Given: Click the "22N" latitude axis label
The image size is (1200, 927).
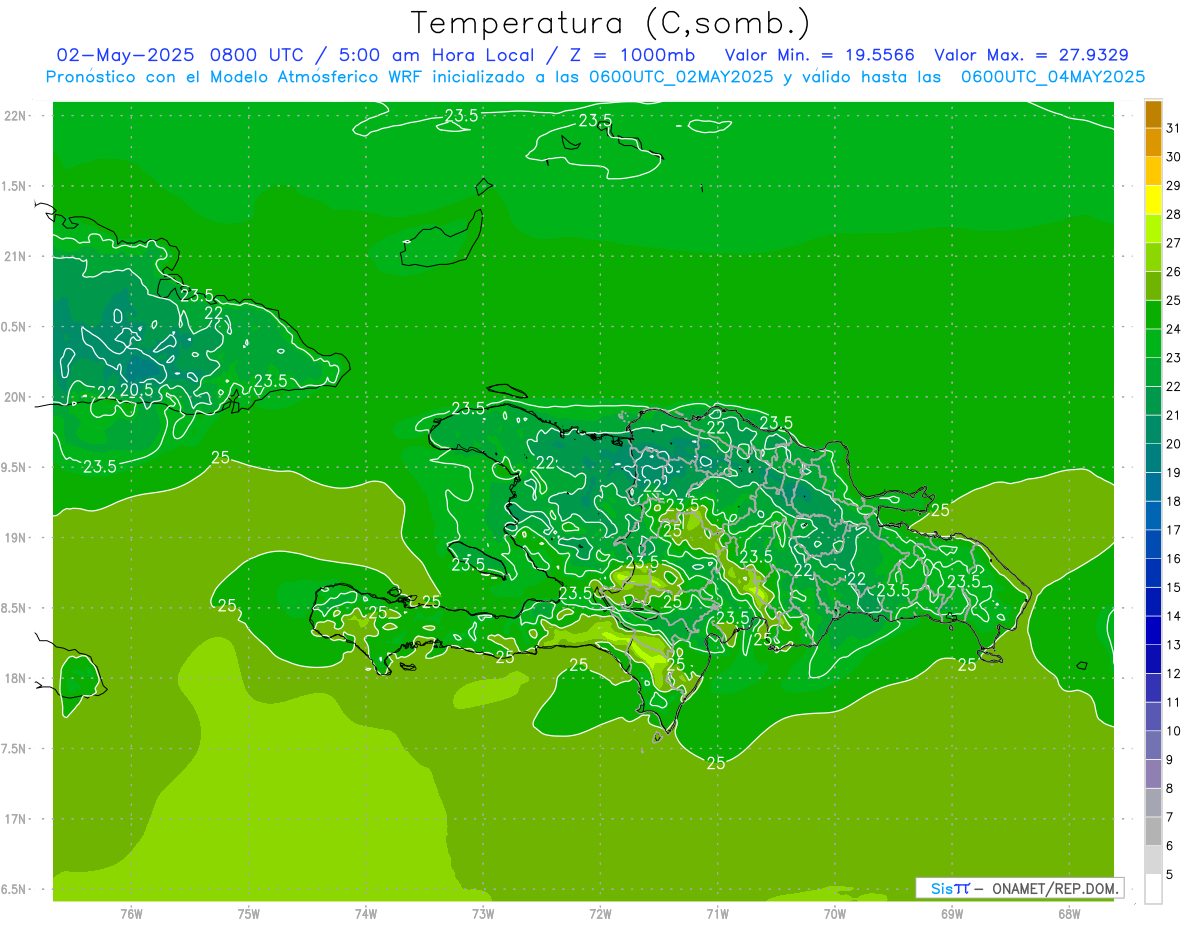Looking at the screenshot, I should [16, 115].
